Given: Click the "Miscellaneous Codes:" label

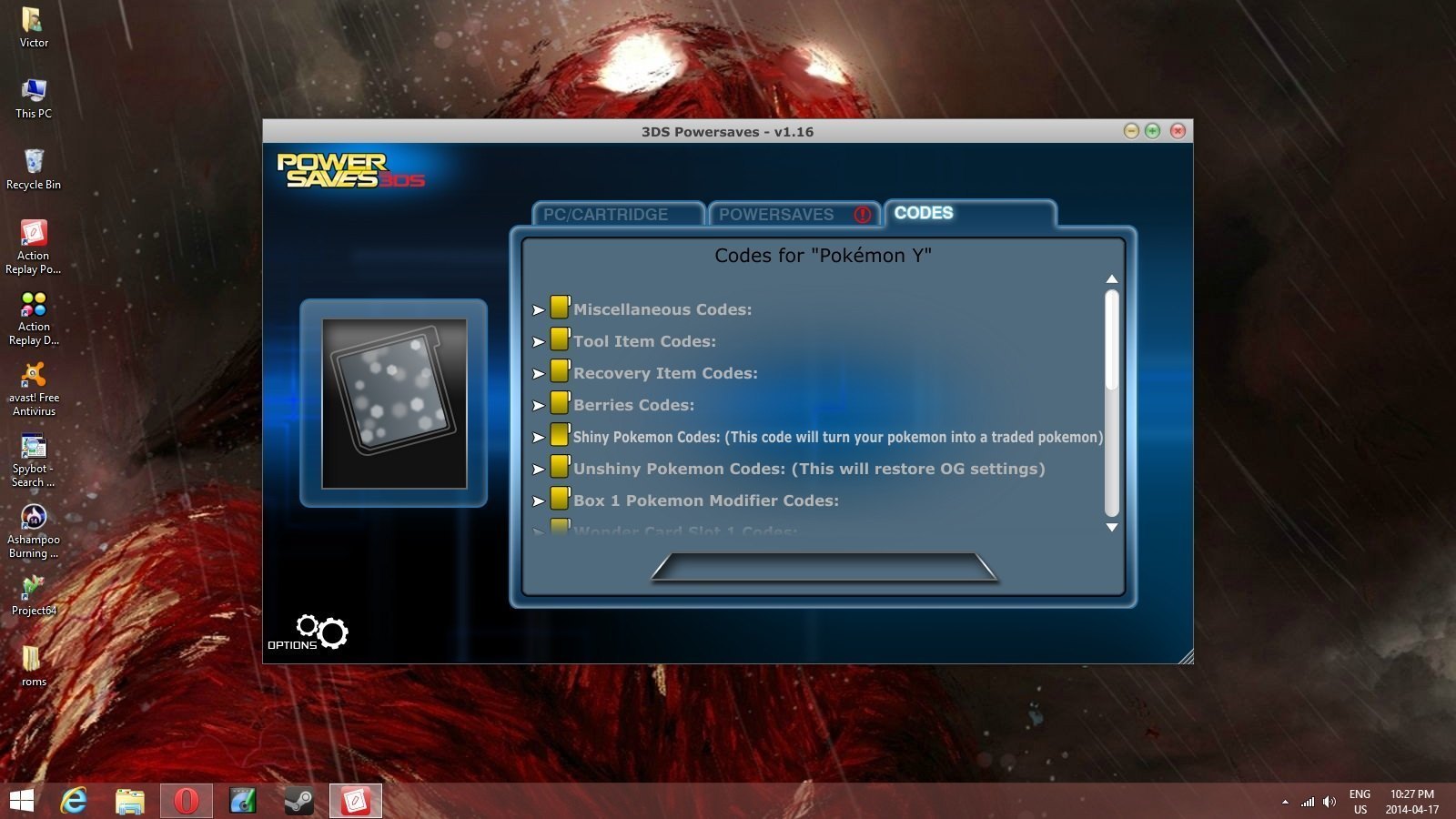Looking at the screenshot, I should (662, 309).
